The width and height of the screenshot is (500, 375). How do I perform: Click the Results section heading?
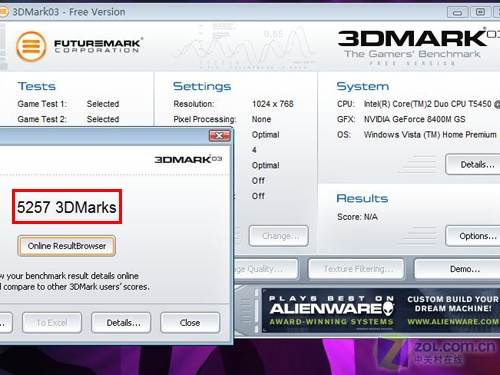click(x=362, y=198)
